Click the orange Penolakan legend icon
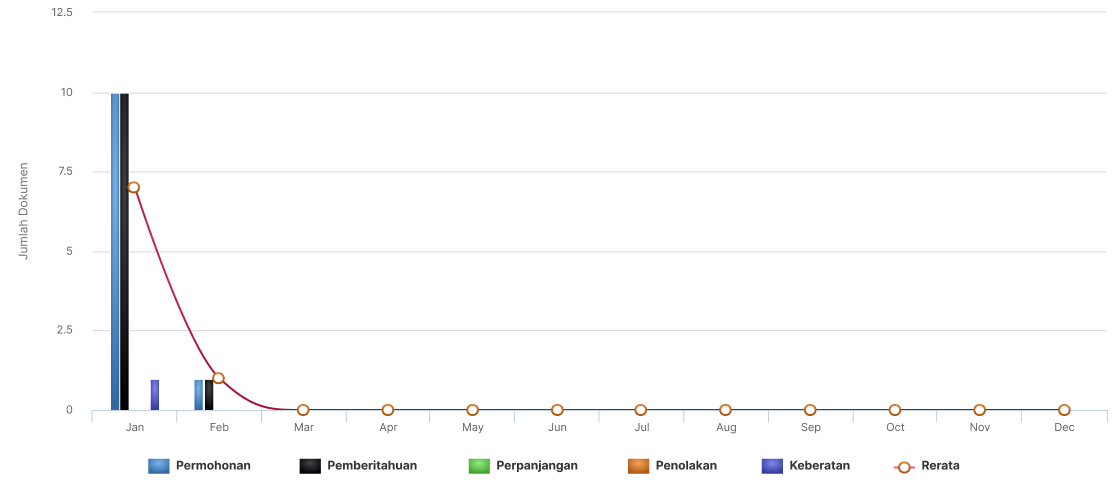1120x500 pixels. pos(638,466)
